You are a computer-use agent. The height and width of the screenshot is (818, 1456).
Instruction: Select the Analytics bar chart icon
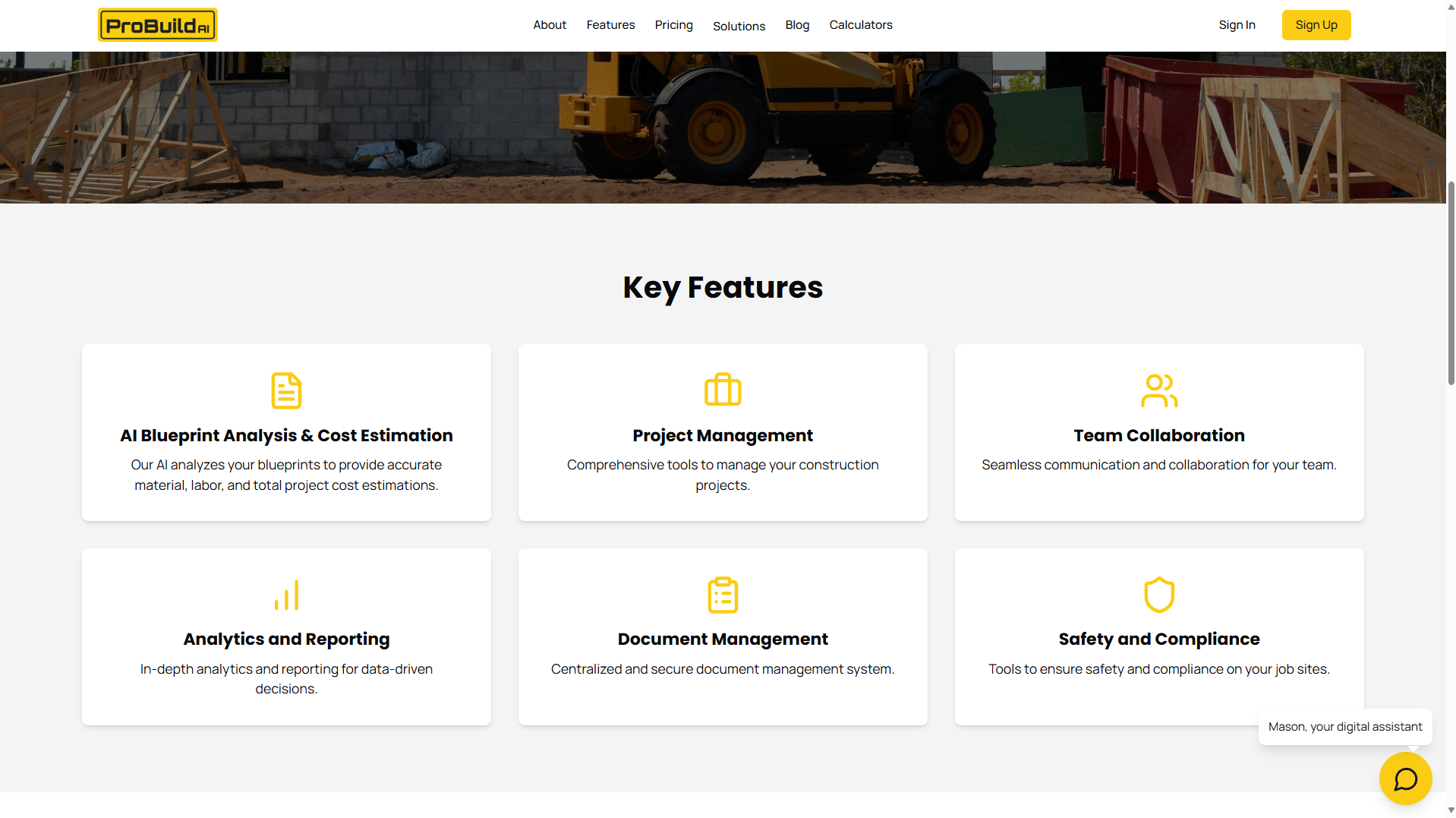click(x=286, y=595)
